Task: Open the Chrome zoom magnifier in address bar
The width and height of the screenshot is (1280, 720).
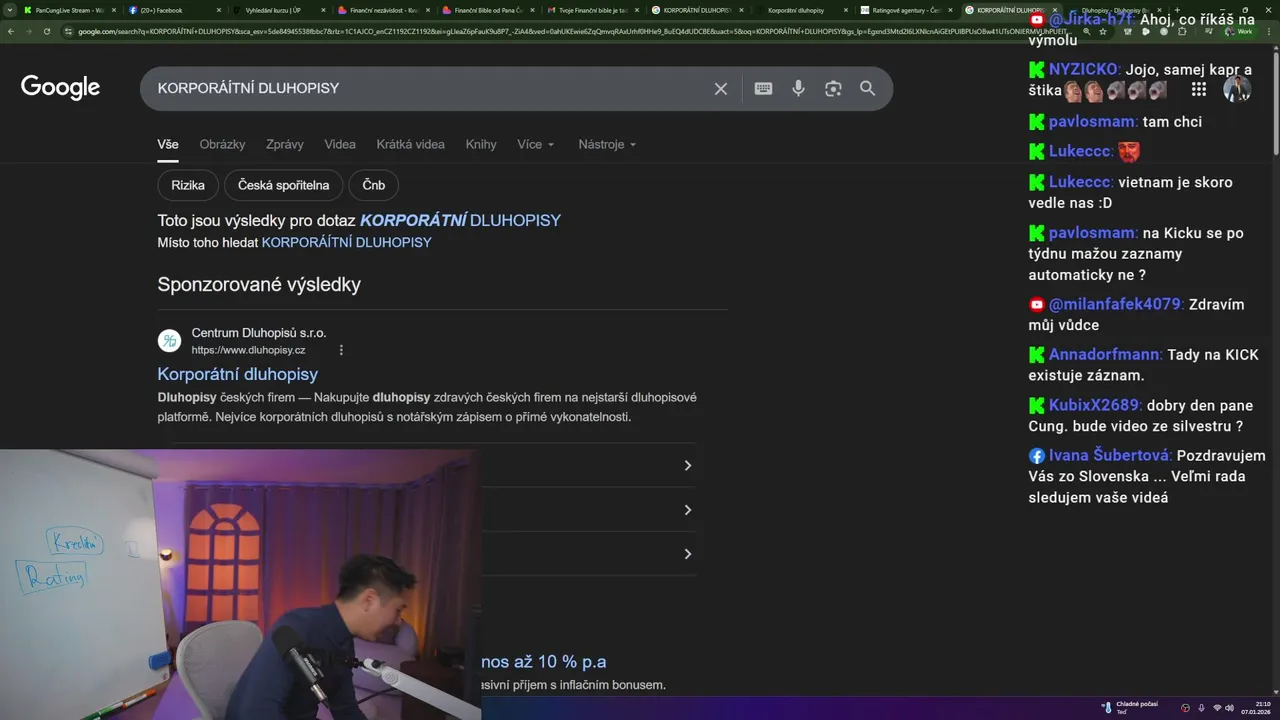Action: click(x=1086, y=31)
